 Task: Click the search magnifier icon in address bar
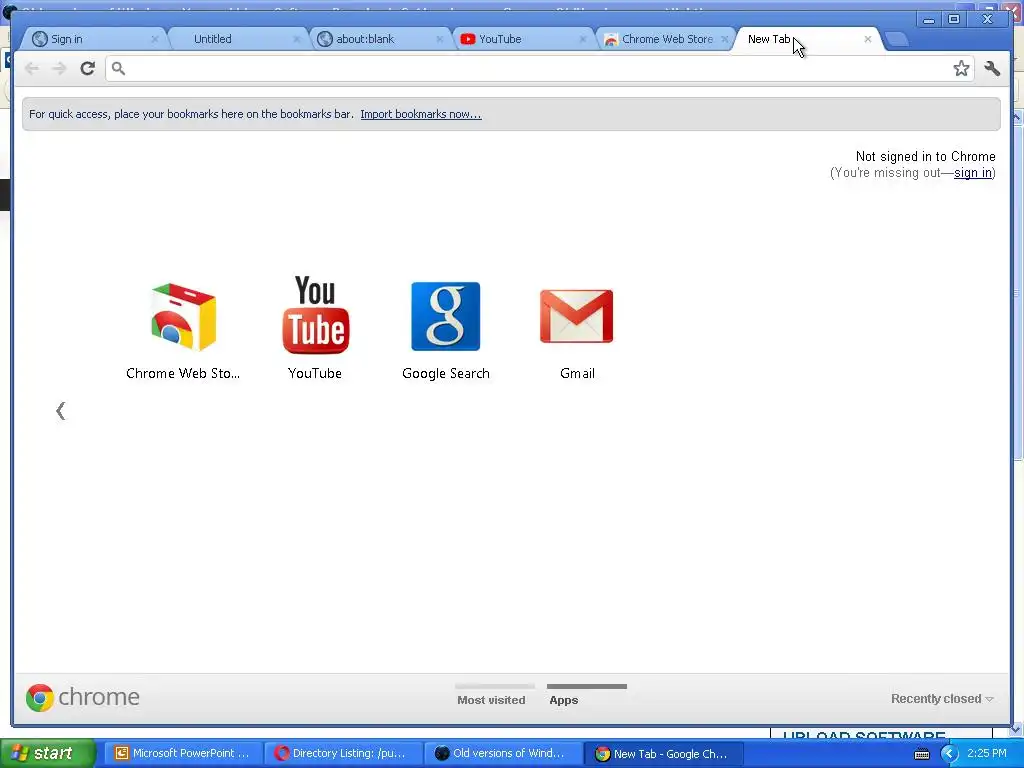tap(118, 68)
